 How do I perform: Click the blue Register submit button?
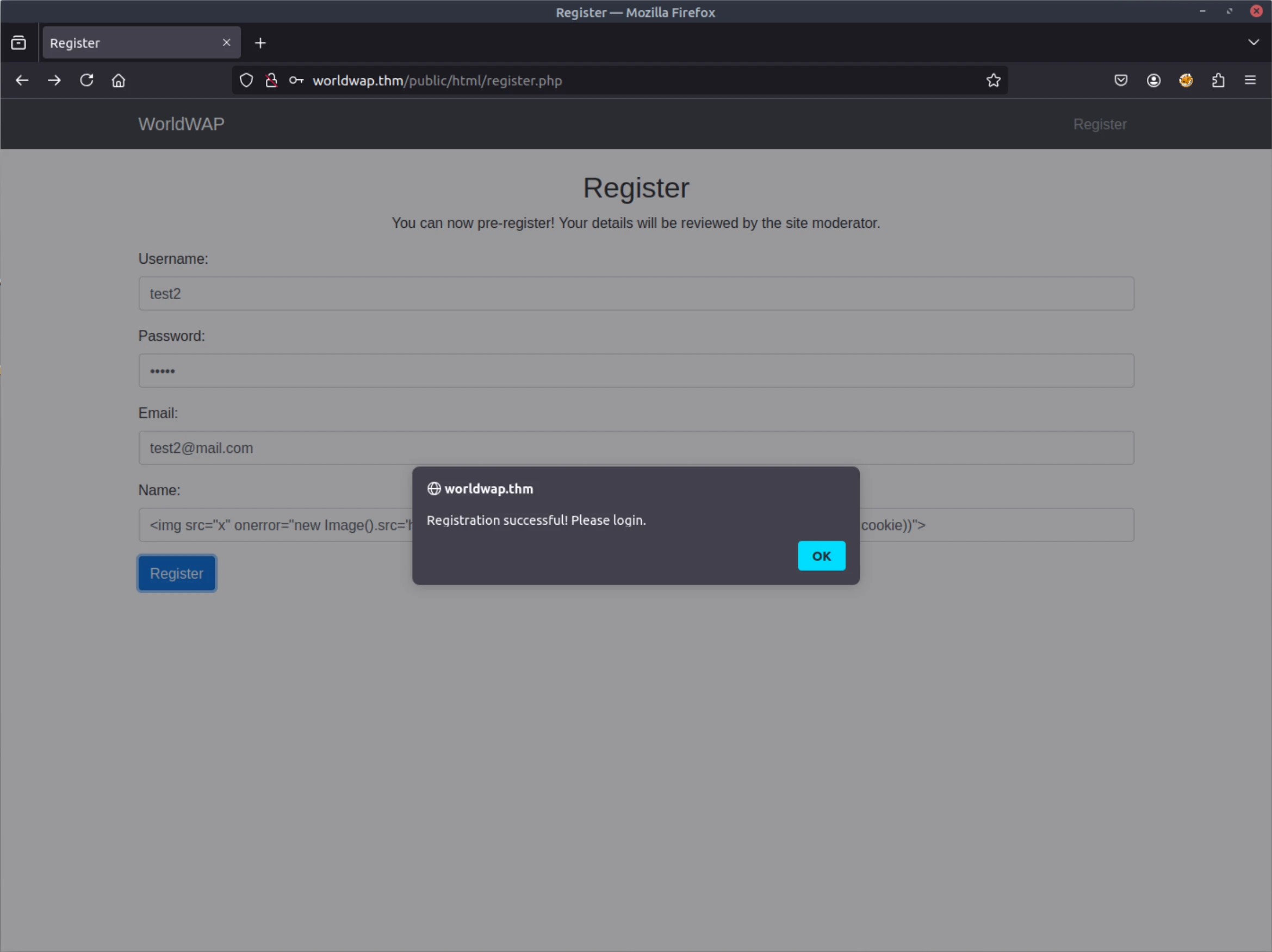click(x=177, y=573)
